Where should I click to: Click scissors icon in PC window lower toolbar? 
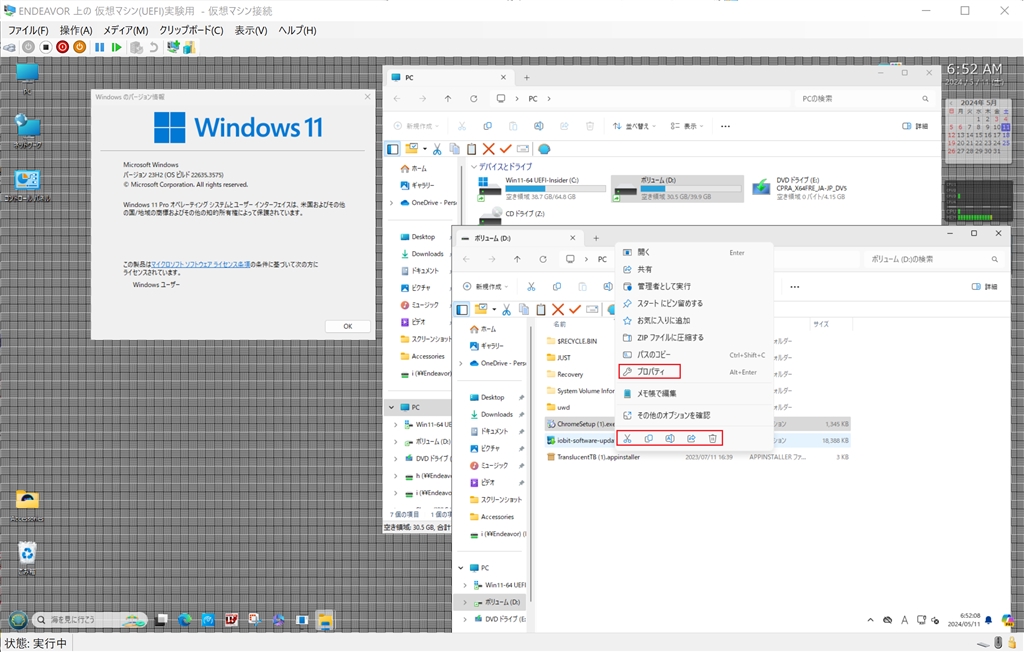pos(437,149)
